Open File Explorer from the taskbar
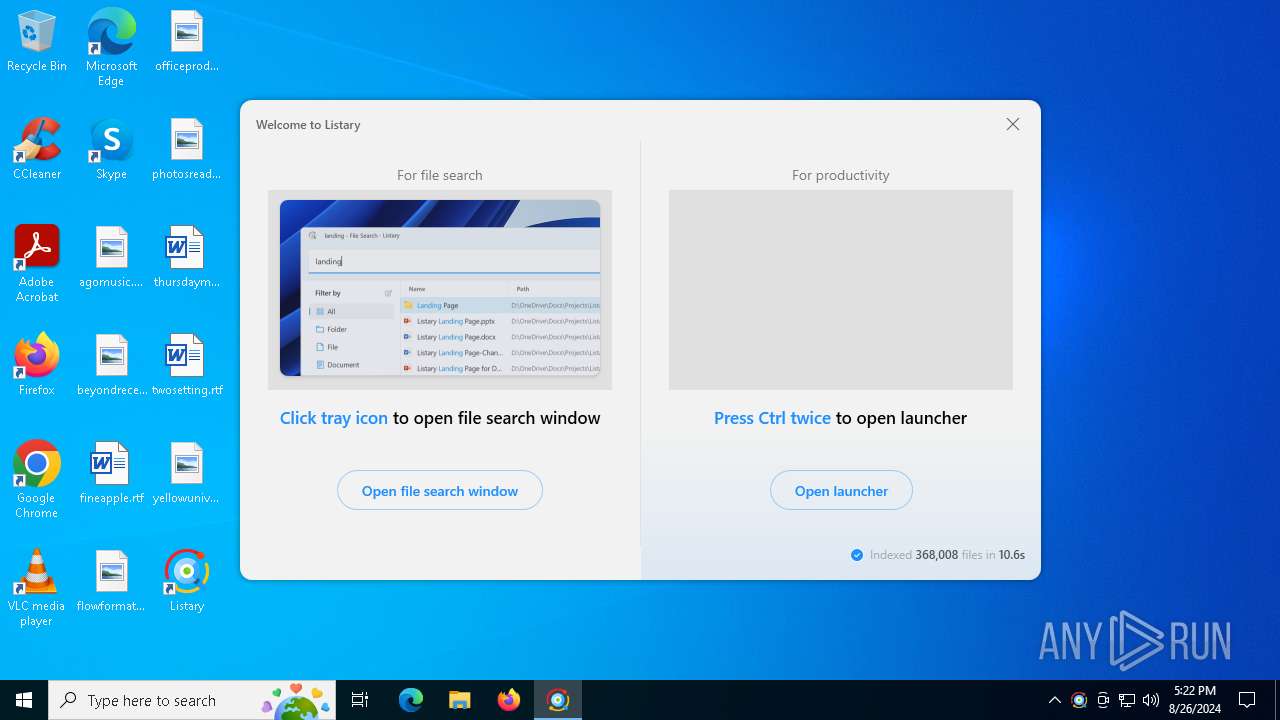 (x=460, y=700)
